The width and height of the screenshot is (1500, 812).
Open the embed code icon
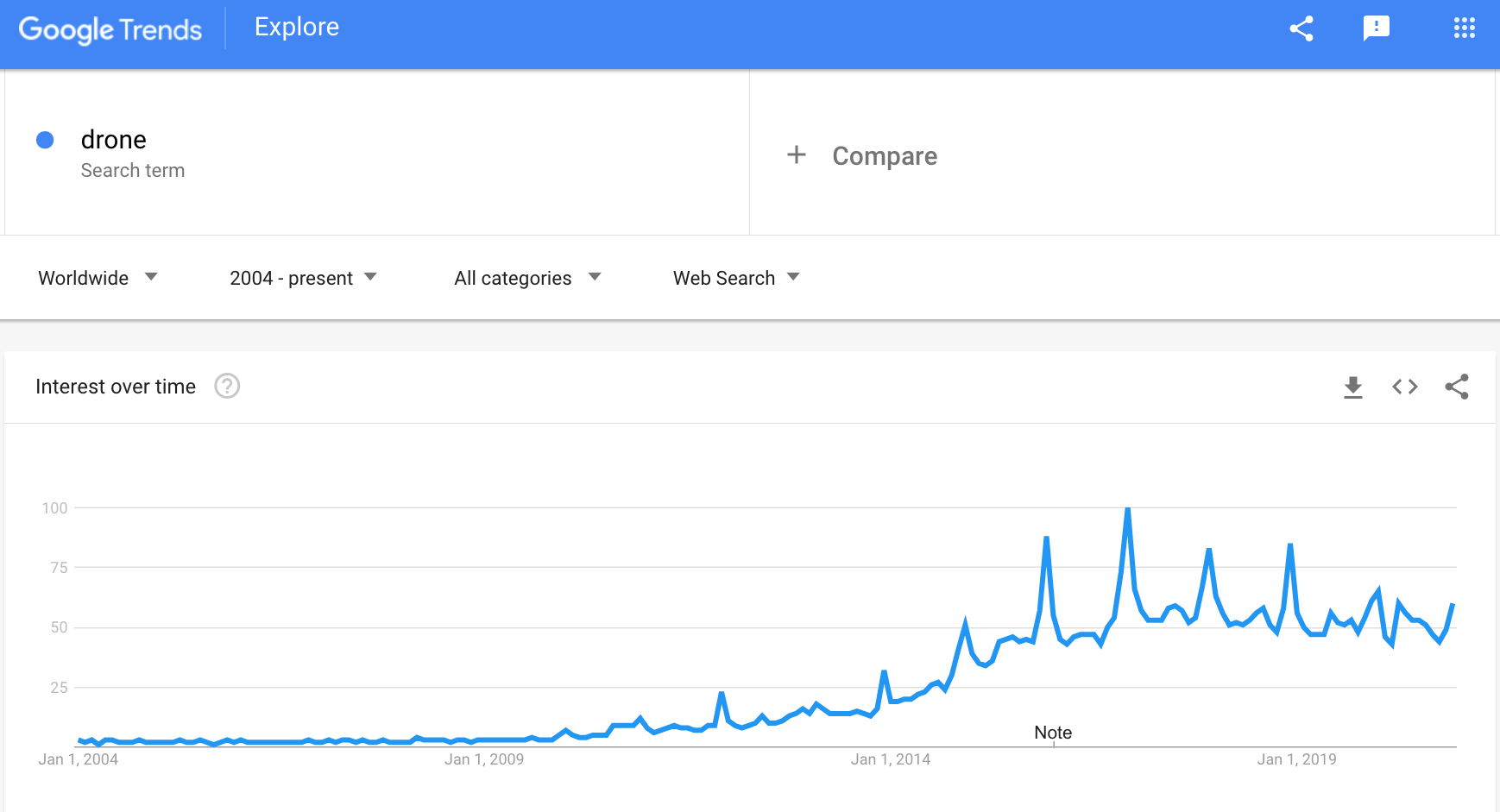coord(1405,387)
